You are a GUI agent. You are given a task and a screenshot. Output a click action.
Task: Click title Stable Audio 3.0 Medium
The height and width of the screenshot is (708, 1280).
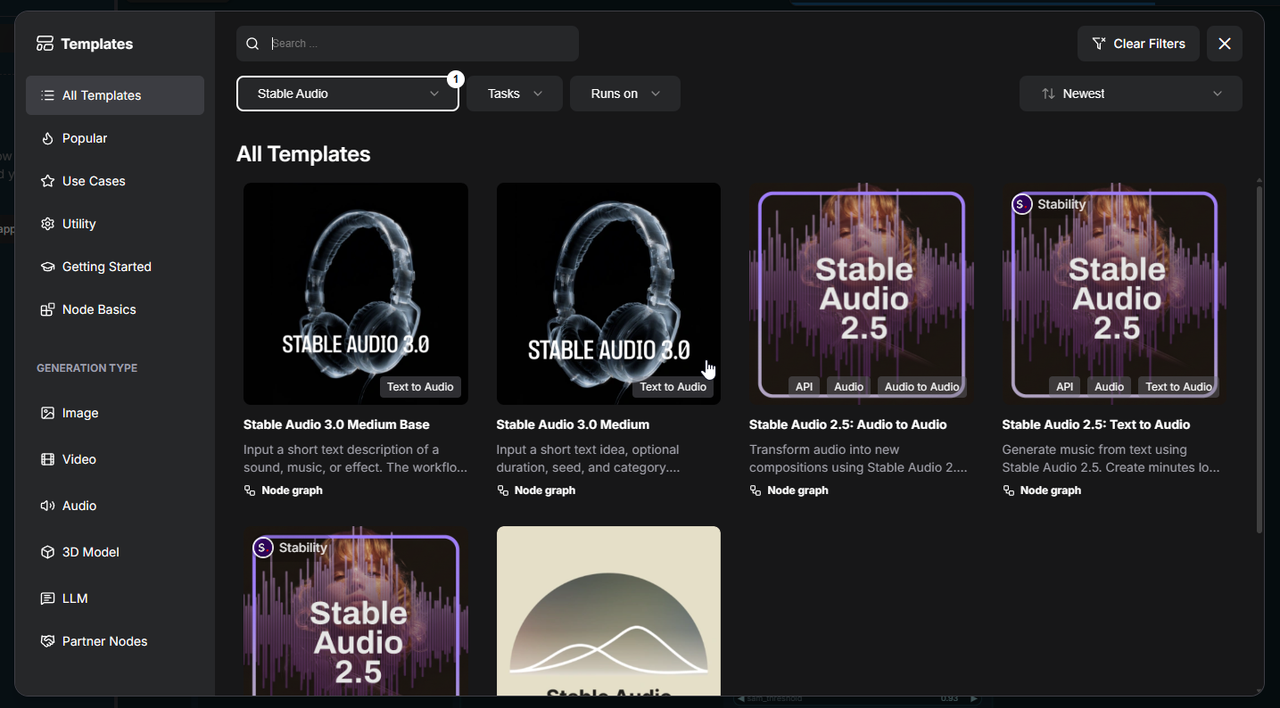pyautogui.click(x=573, y=425)
